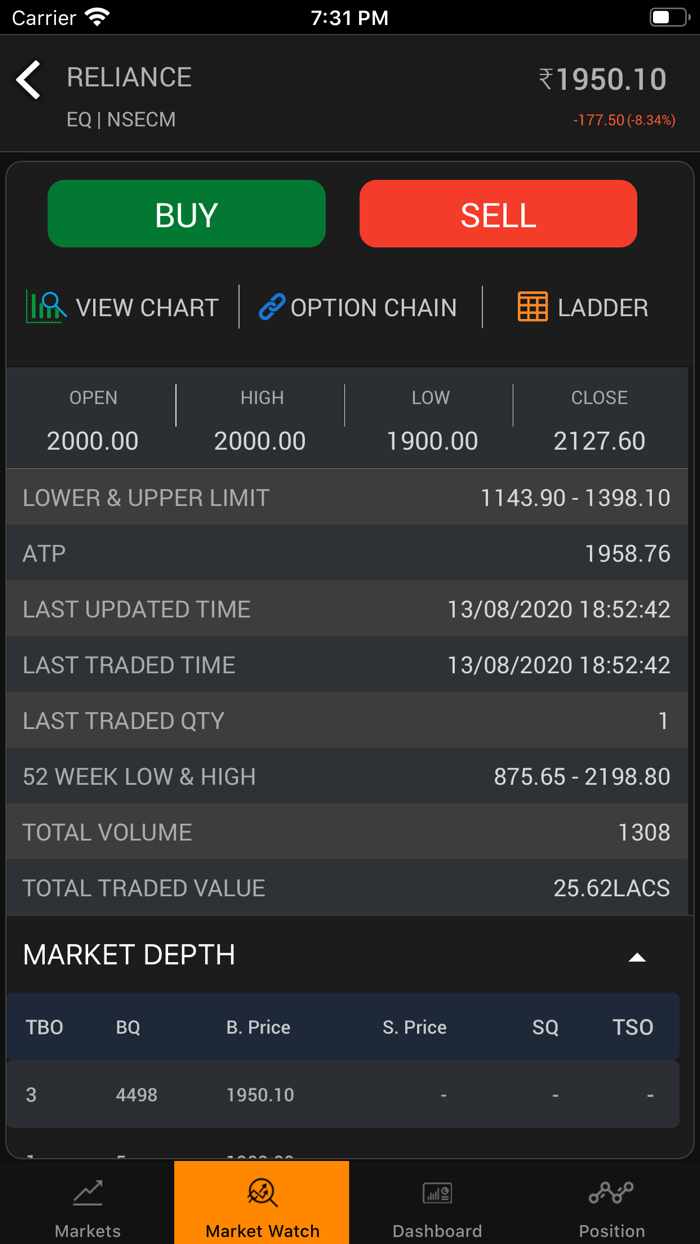Select the Market Watch magnifier icon

coord(261,1192)
